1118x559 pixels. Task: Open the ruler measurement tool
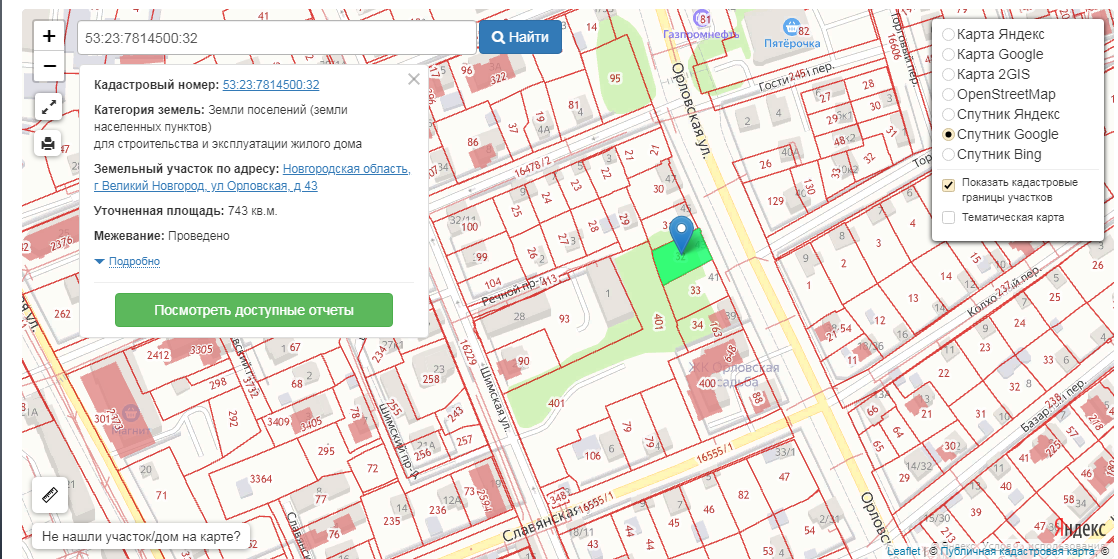click(49, 494)
